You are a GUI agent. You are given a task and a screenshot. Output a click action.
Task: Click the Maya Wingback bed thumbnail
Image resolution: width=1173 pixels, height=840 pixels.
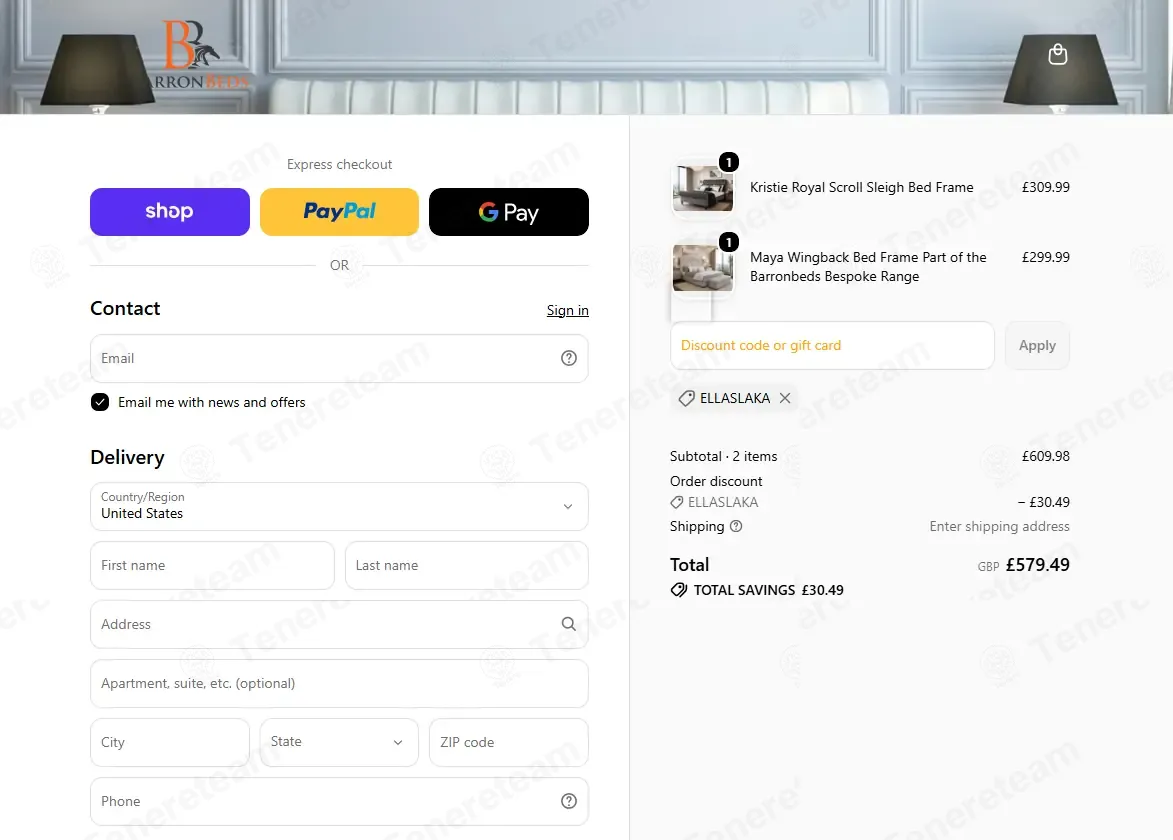coord(702,268)
